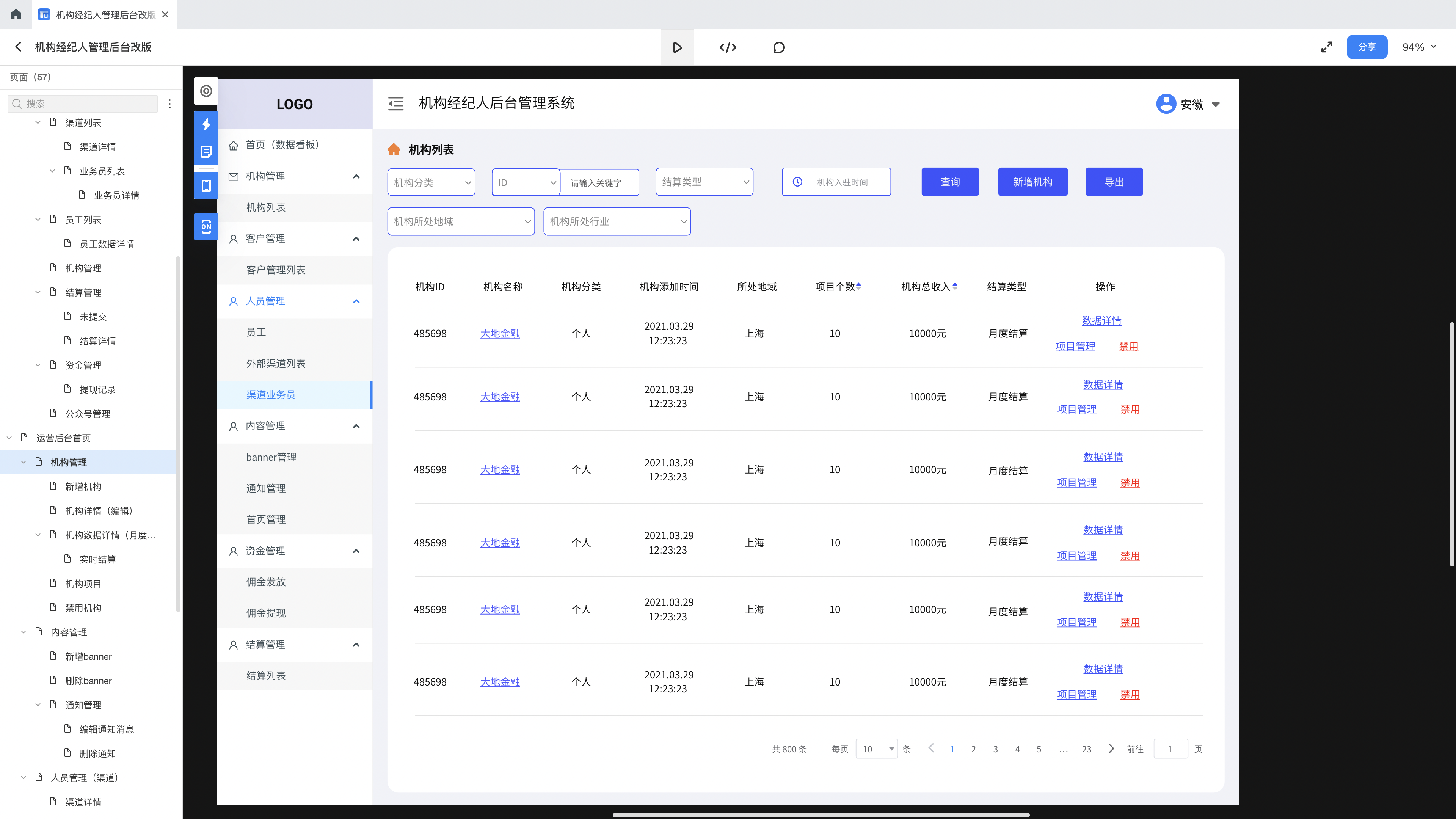Open the 机构分类 dropdown

point(431,182)
